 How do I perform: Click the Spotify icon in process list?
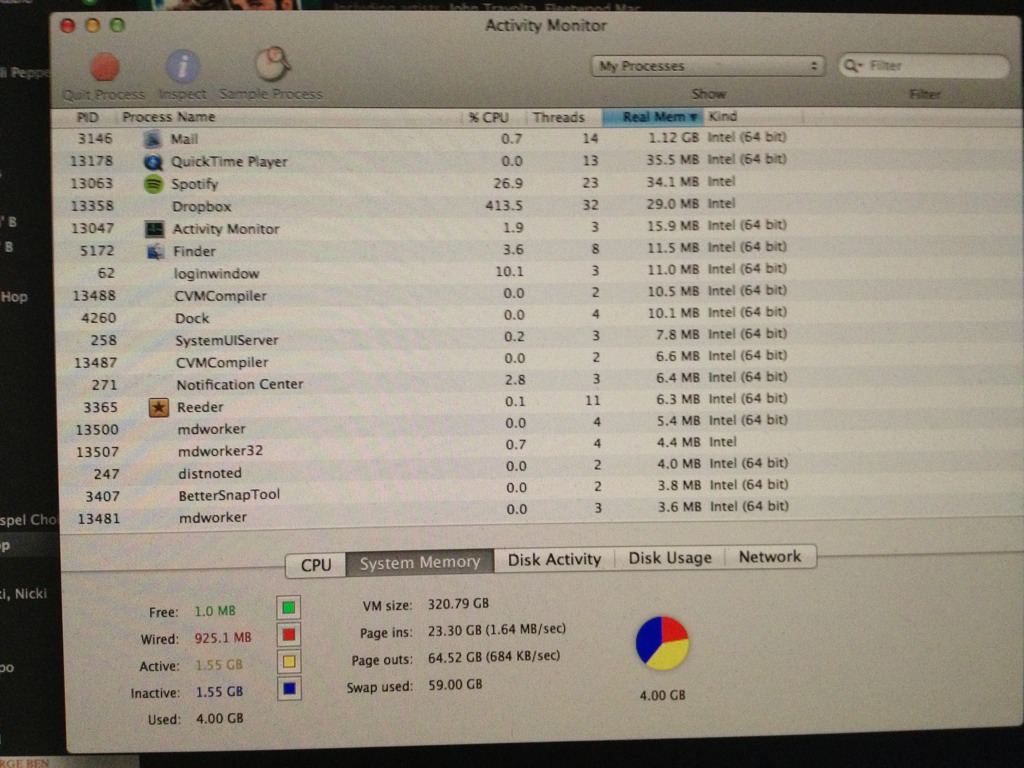153,184
